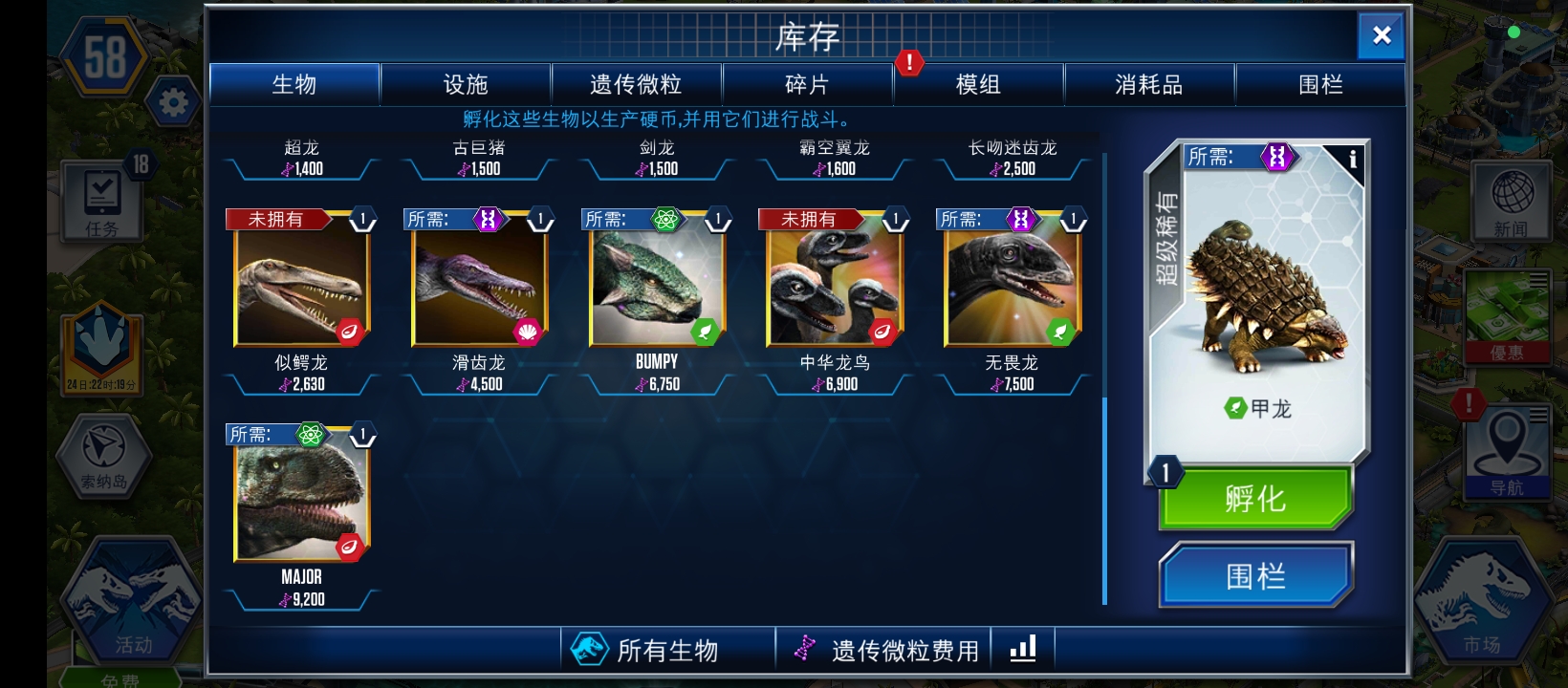Click the info icon on 甲龙 card

tap(1352, 160)
